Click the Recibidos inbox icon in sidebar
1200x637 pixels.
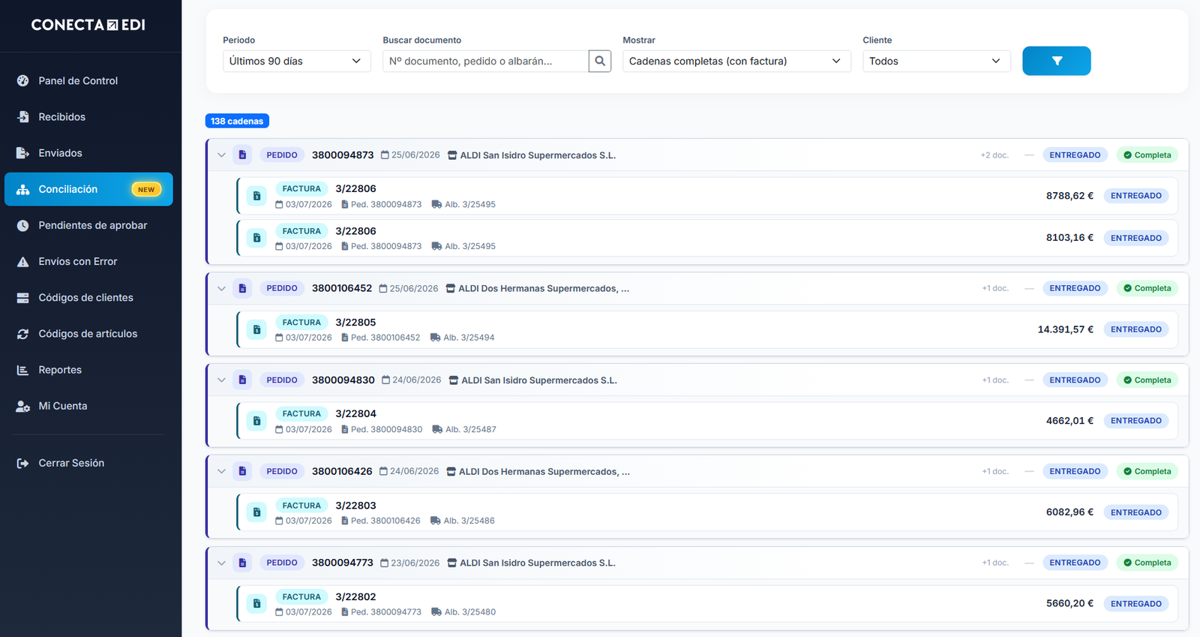click(x=23, y=117)
